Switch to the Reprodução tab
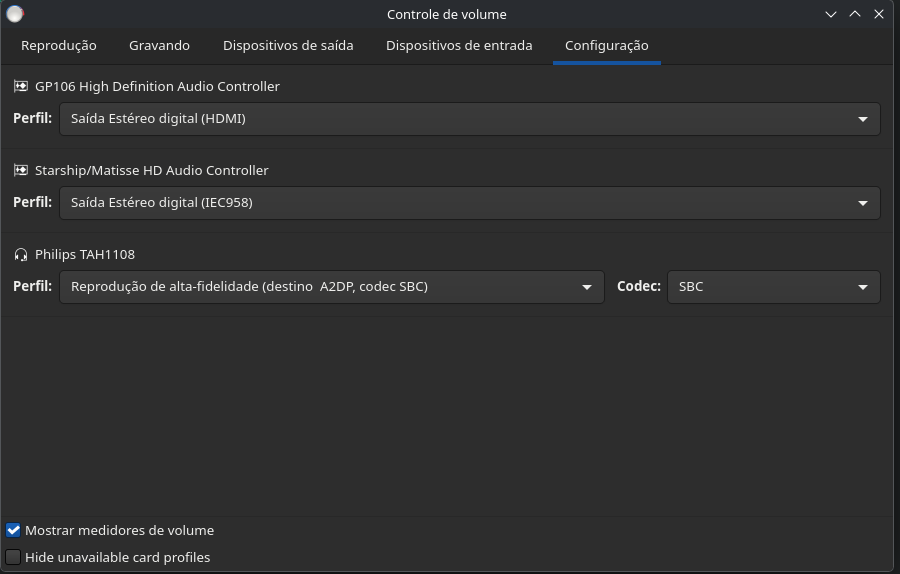The image size is (900, 574). coord(59,46)
